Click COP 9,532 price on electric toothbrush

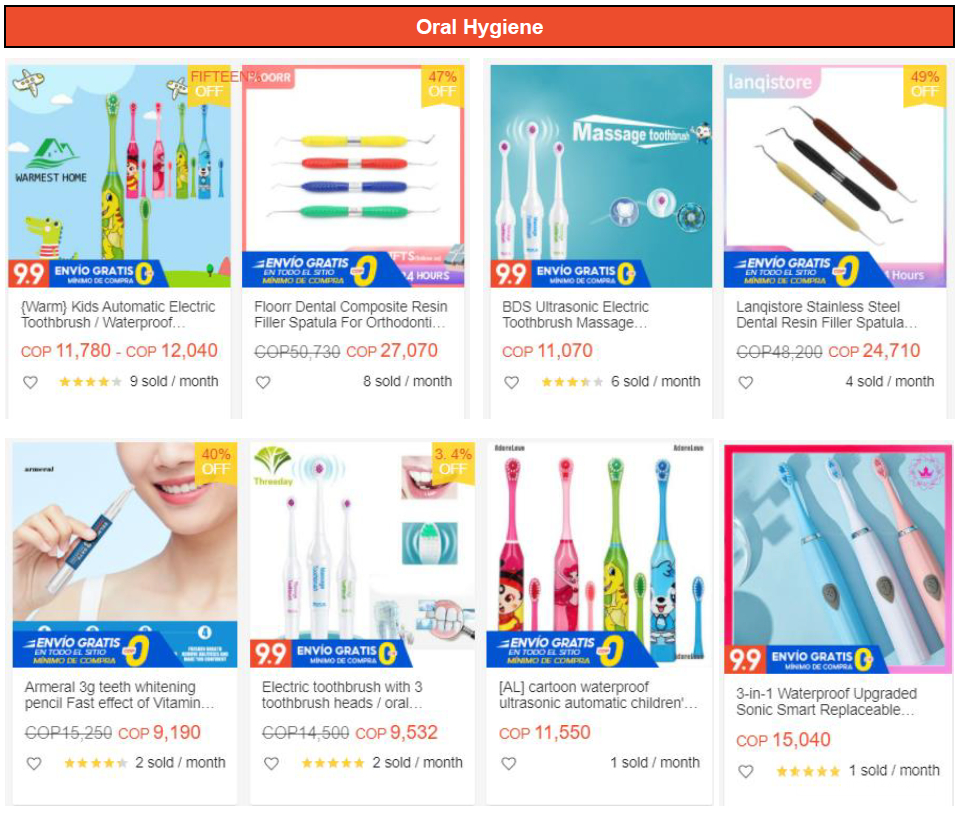(396, 732)
